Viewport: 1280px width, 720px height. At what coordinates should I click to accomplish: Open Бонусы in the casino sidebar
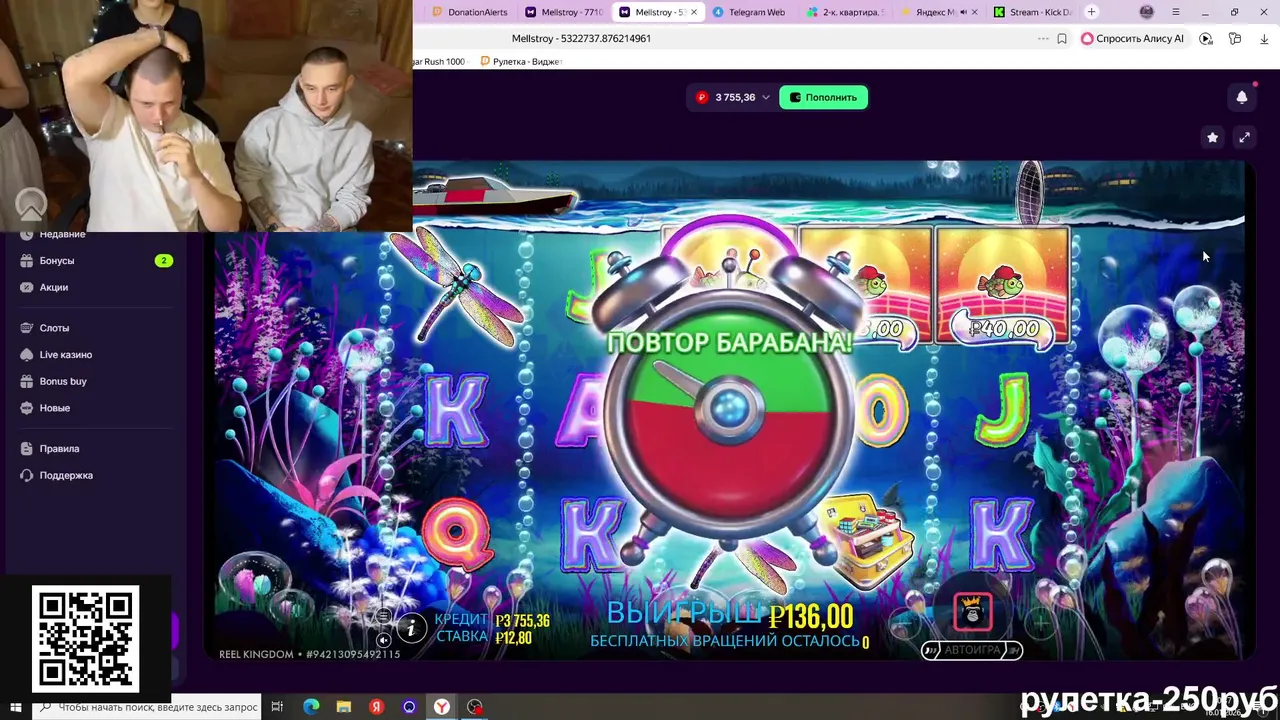point(57,261)
